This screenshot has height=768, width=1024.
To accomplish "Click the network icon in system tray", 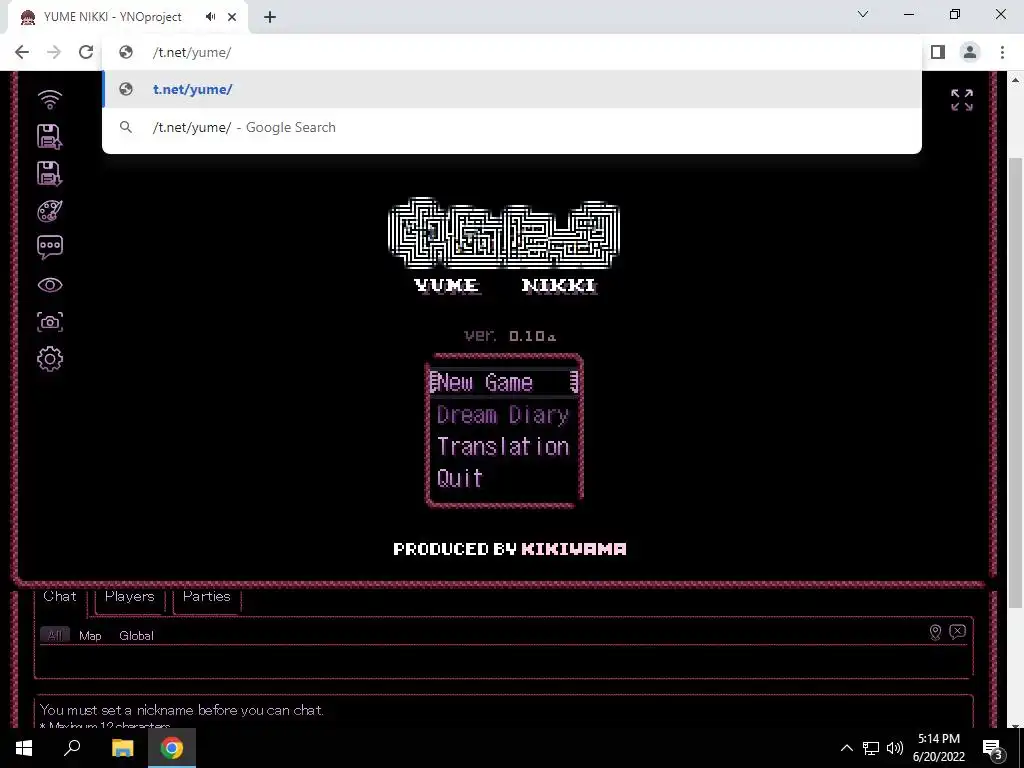I will 871,748.
